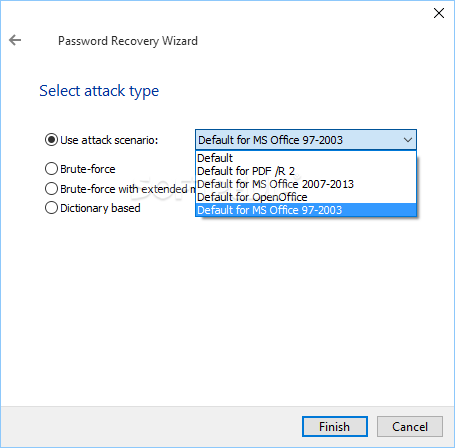Click the 'Use attack scenario:' label text
Viewport: 455px width, 448px height.
pos(109,140)
